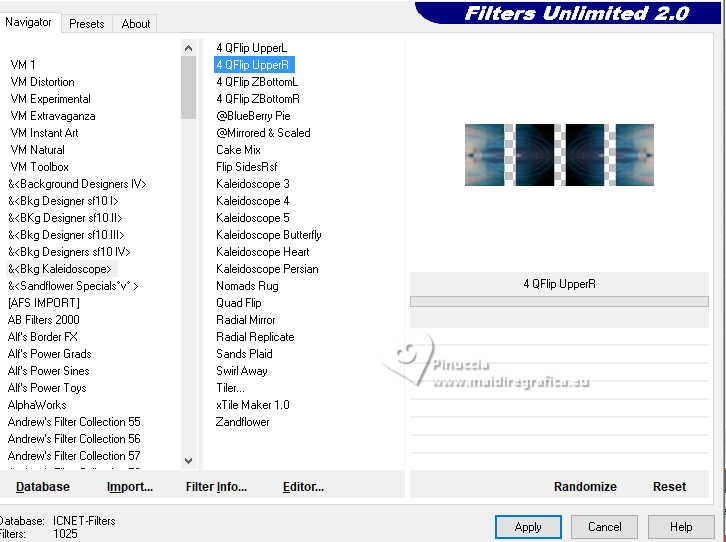This screenshot has height=542, width=726.
Task: Select the Navigator tab
Action: [x=29, y=22]
